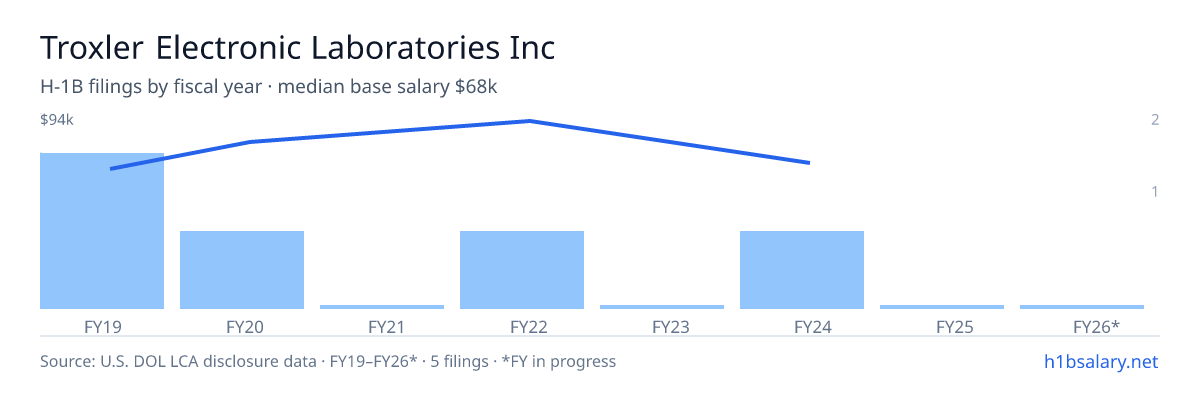Image resolution: width=1200 pixels, height=400 pixels.
Task: Click the salary line peak above FY22
Action: (528, 121)
